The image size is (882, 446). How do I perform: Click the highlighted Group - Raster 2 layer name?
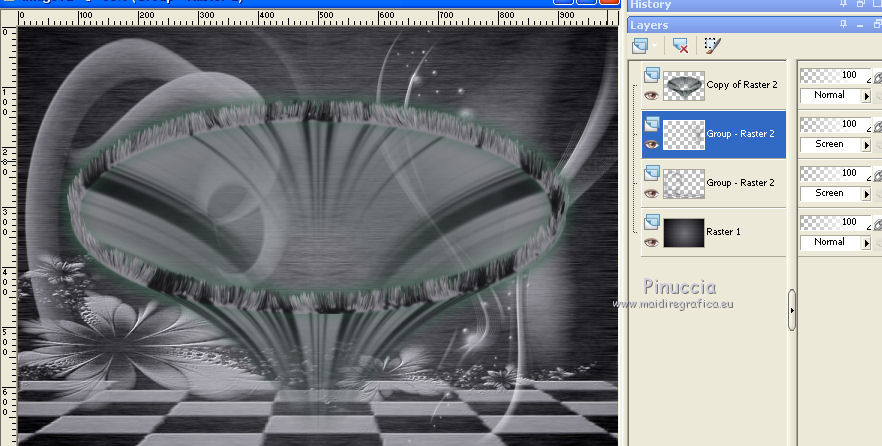click(740, 134)
